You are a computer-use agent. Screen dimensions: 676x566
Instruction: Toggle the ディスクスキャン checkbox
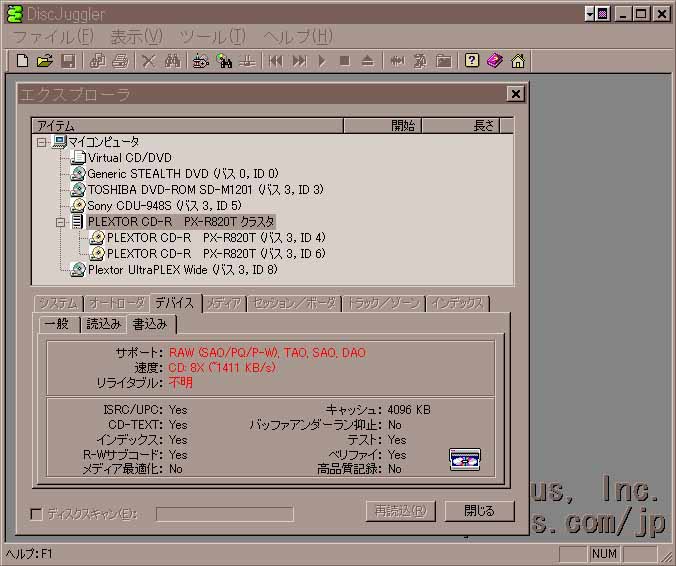(x=37, y=514)
